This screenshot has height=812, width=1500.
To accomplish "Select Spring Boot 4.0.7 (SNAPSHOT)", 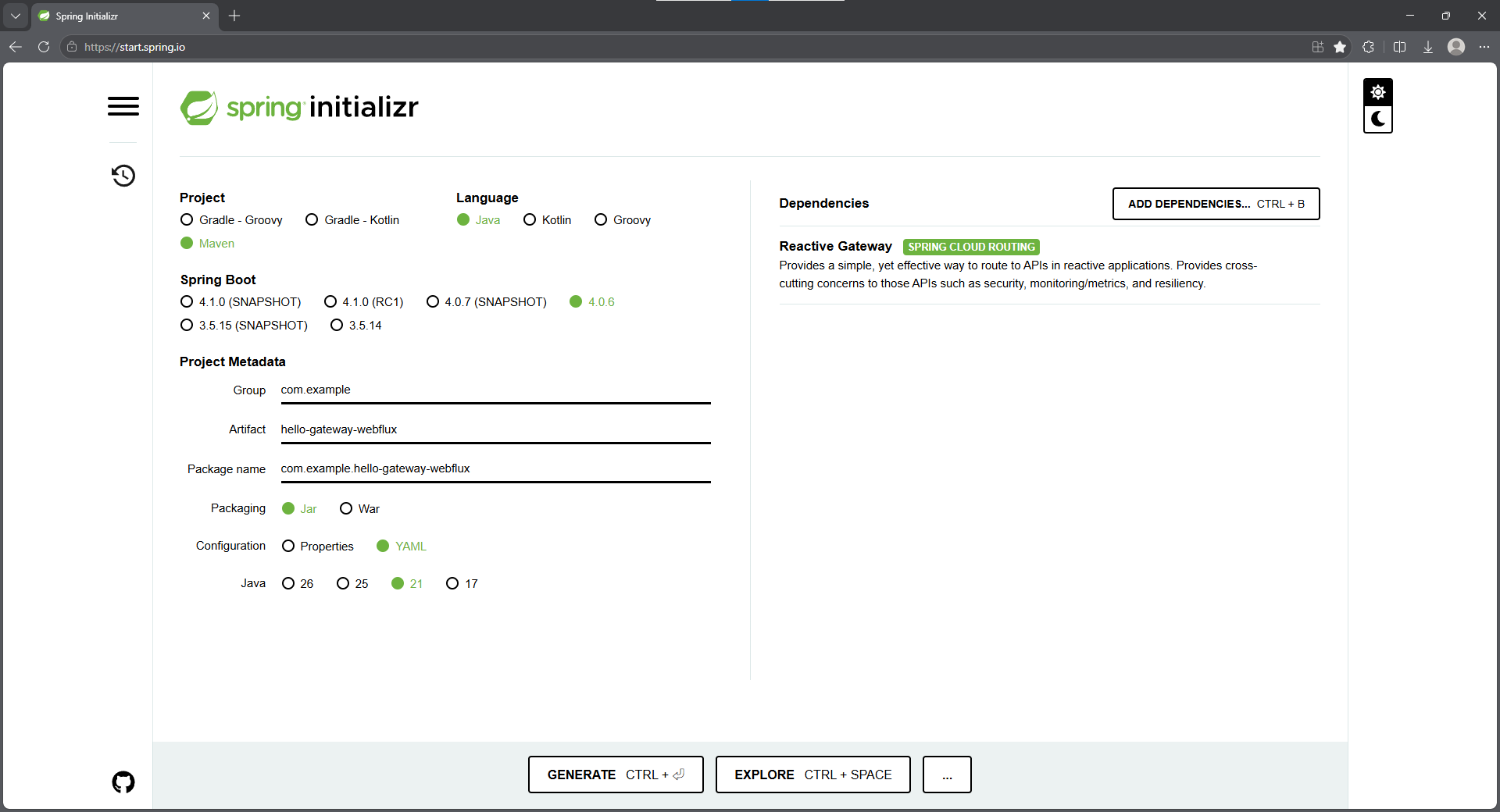I will pyautogui.click(x=486, y=302).
